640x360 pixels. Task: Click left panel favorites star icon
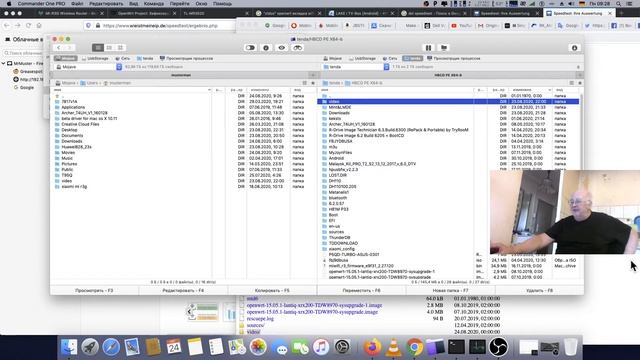[x=313, y=83]
